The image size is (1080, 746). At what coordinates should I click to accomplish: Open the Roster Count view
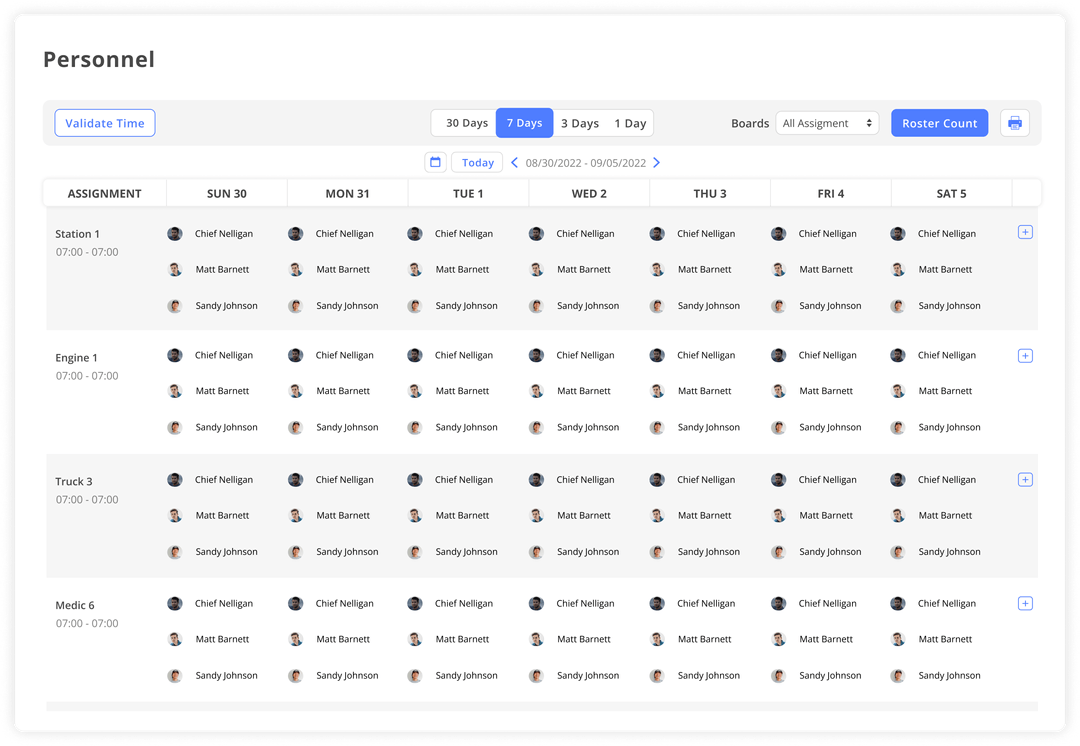[x=939, y=122]
